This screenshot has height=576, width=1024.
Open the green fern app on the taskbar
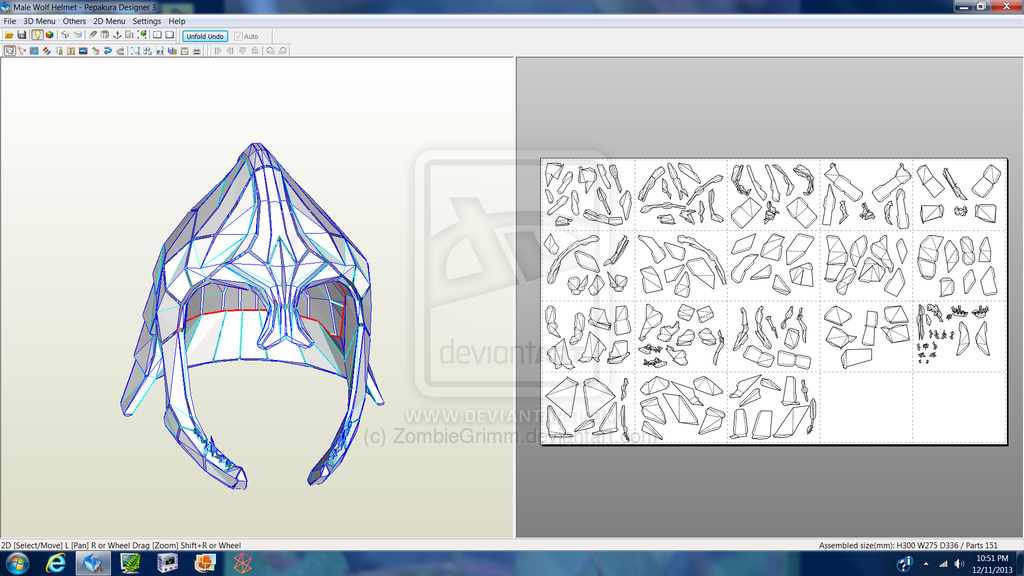tap(131, 563)
